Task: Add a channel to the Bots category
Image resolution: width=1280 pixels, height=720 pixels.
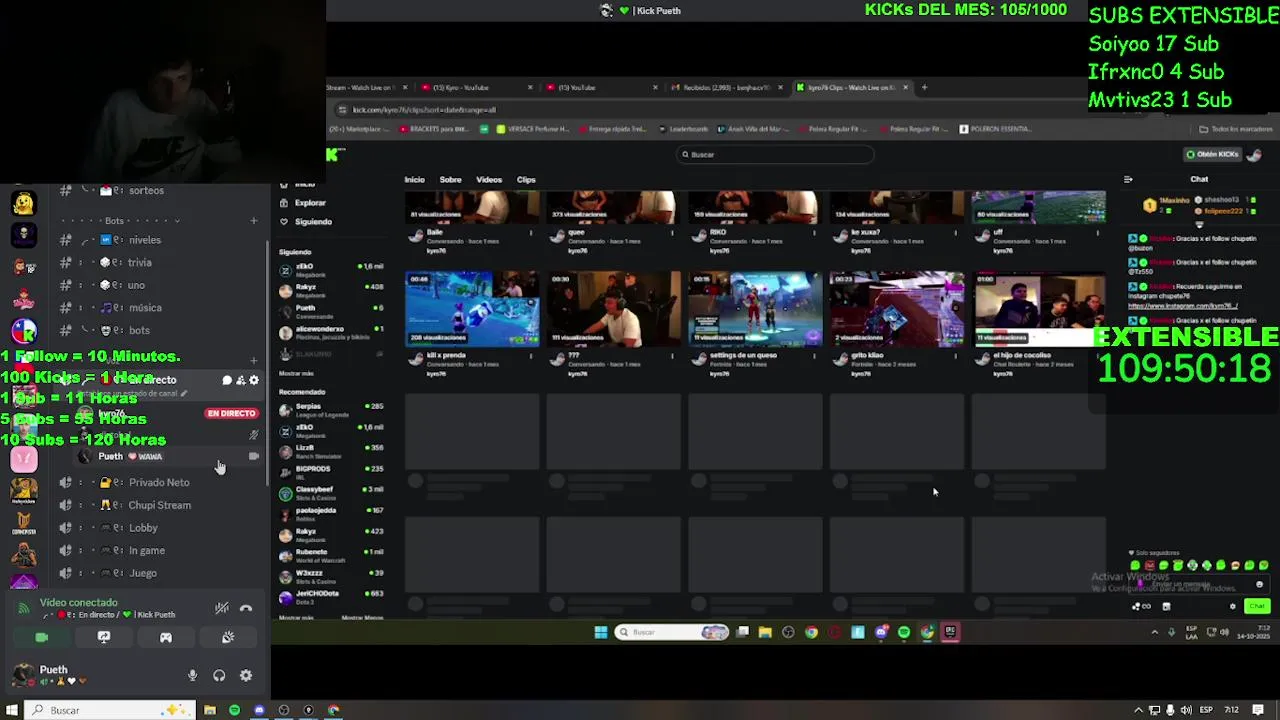Action: [x=254, y=221]
